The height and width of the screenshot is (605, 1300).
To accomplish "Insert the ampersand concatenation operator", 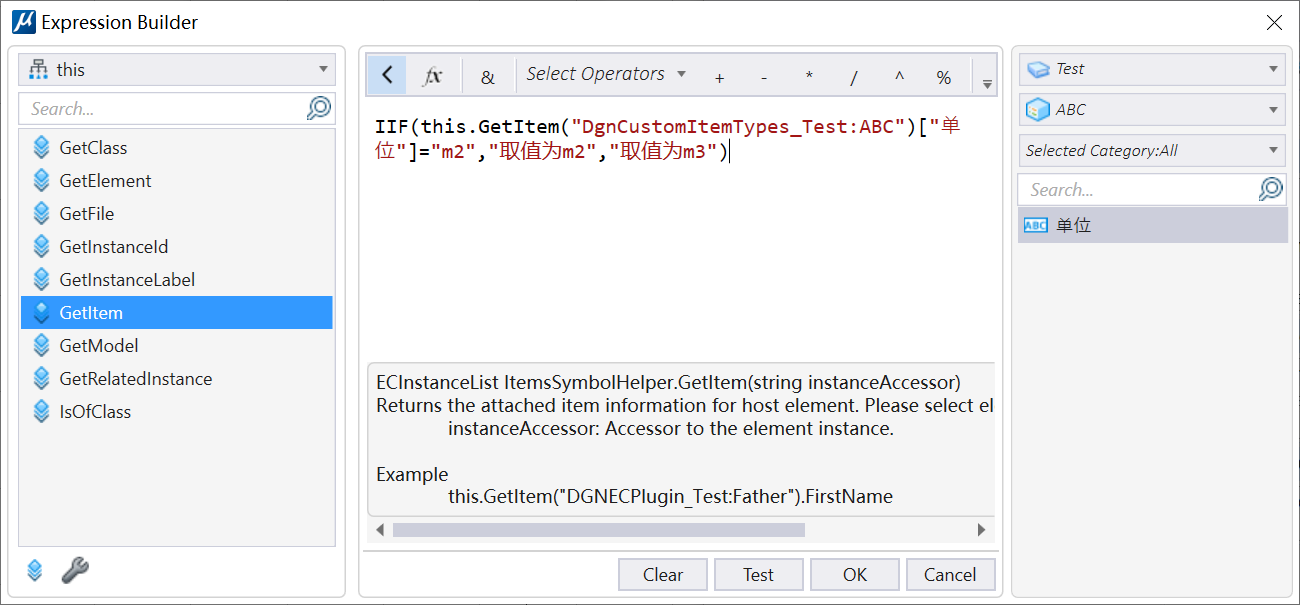I will pos(487,77).
